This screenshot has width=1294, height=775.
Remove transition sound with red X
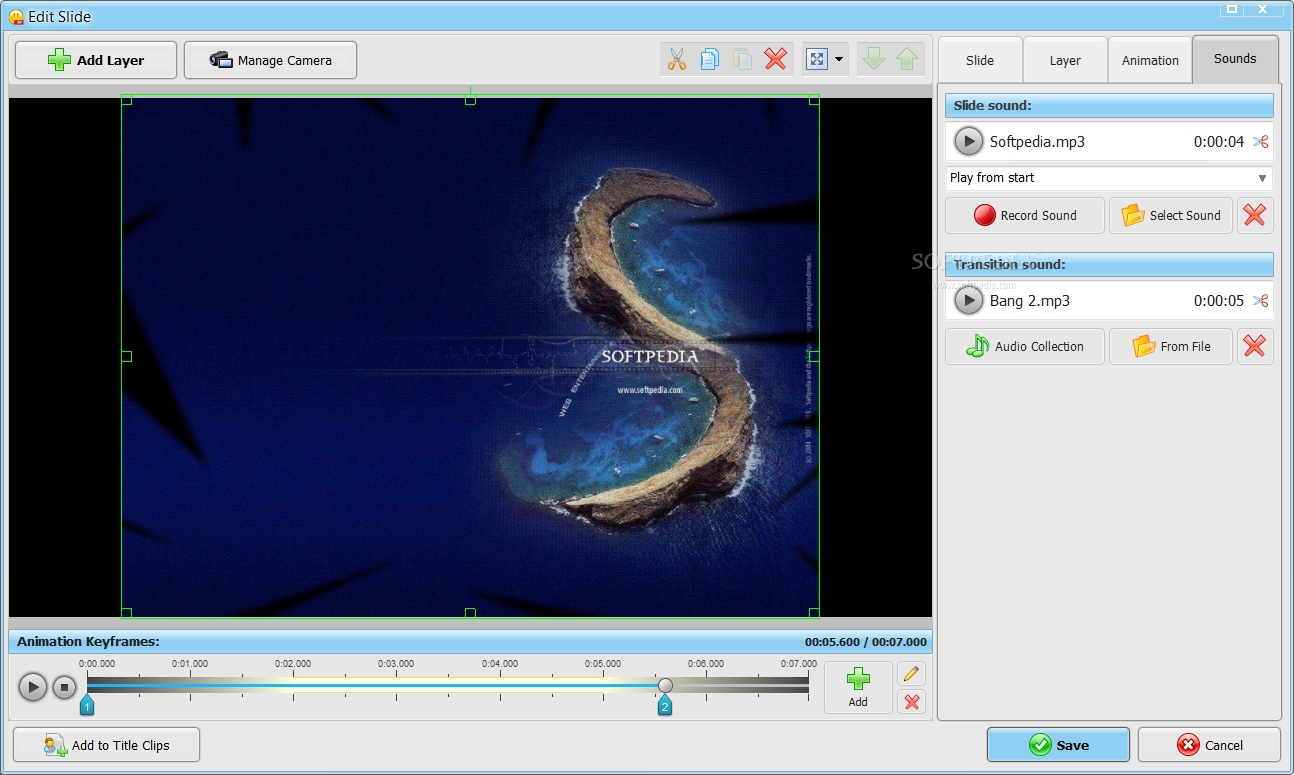click(x=1255, y=346)
